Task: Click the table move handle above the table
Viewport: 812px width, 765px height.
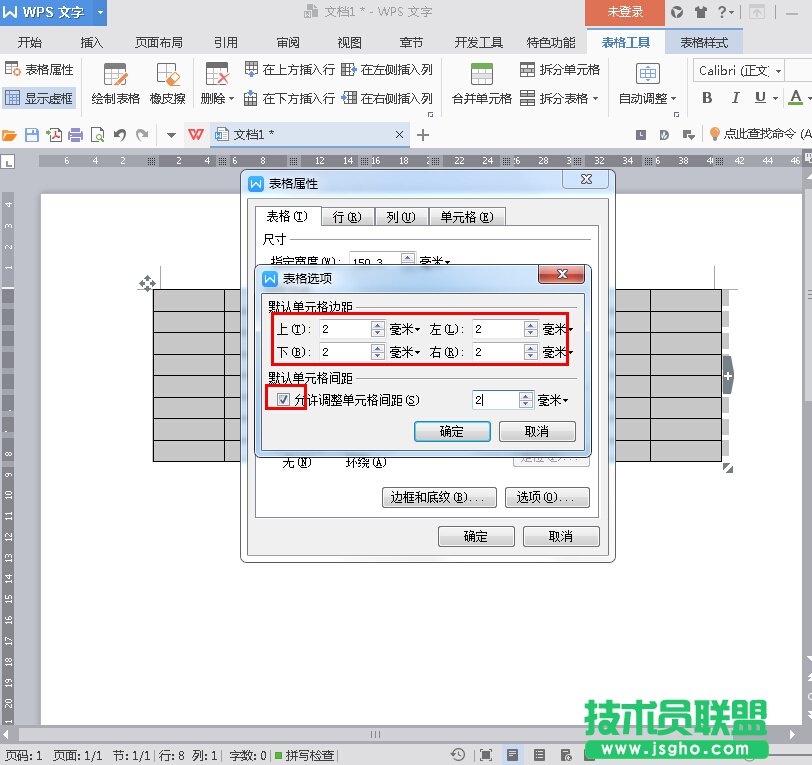Action: click(x=147, y=284)
